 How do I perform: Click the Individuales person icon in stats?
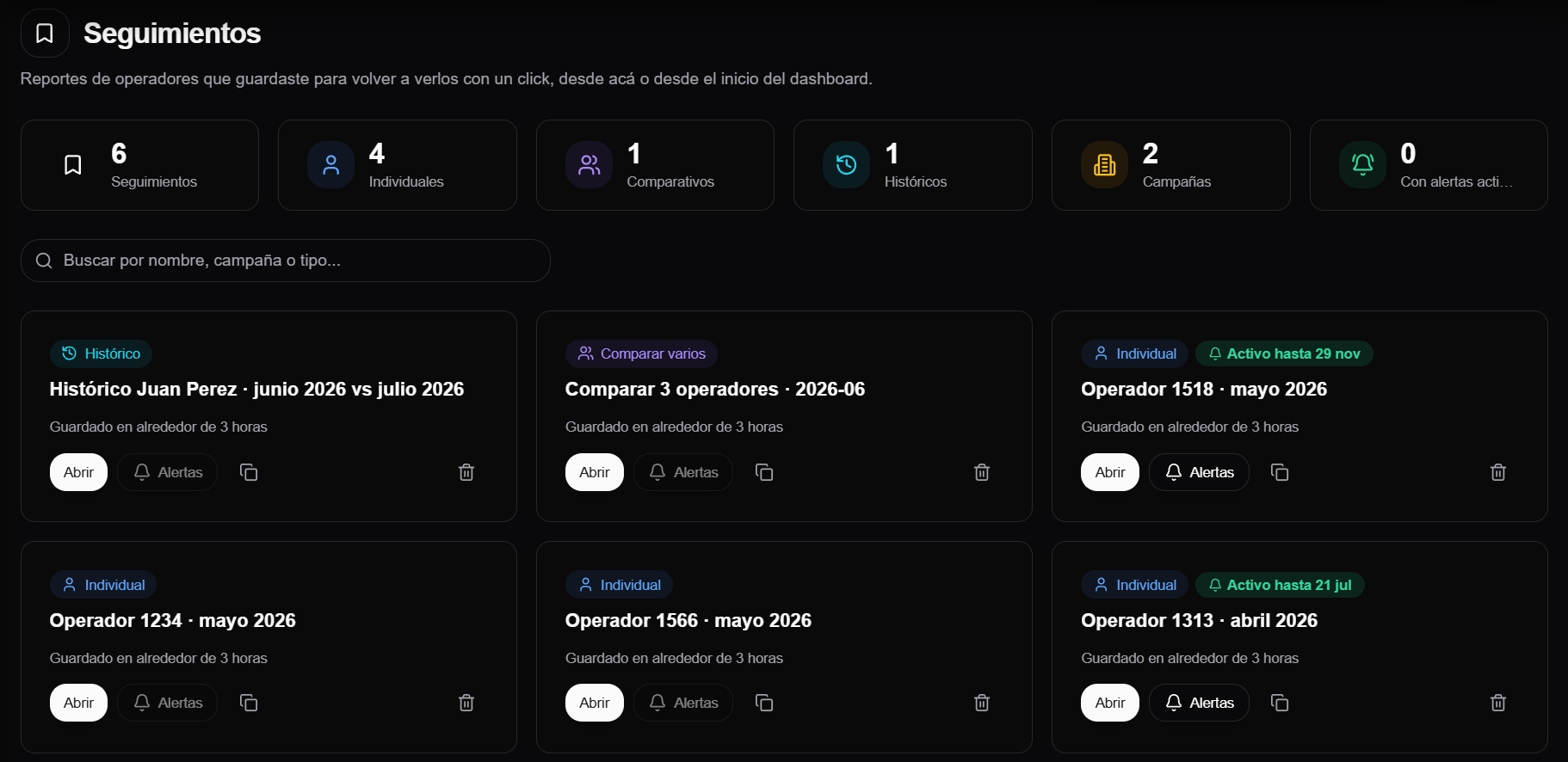[x=331, y=165]
